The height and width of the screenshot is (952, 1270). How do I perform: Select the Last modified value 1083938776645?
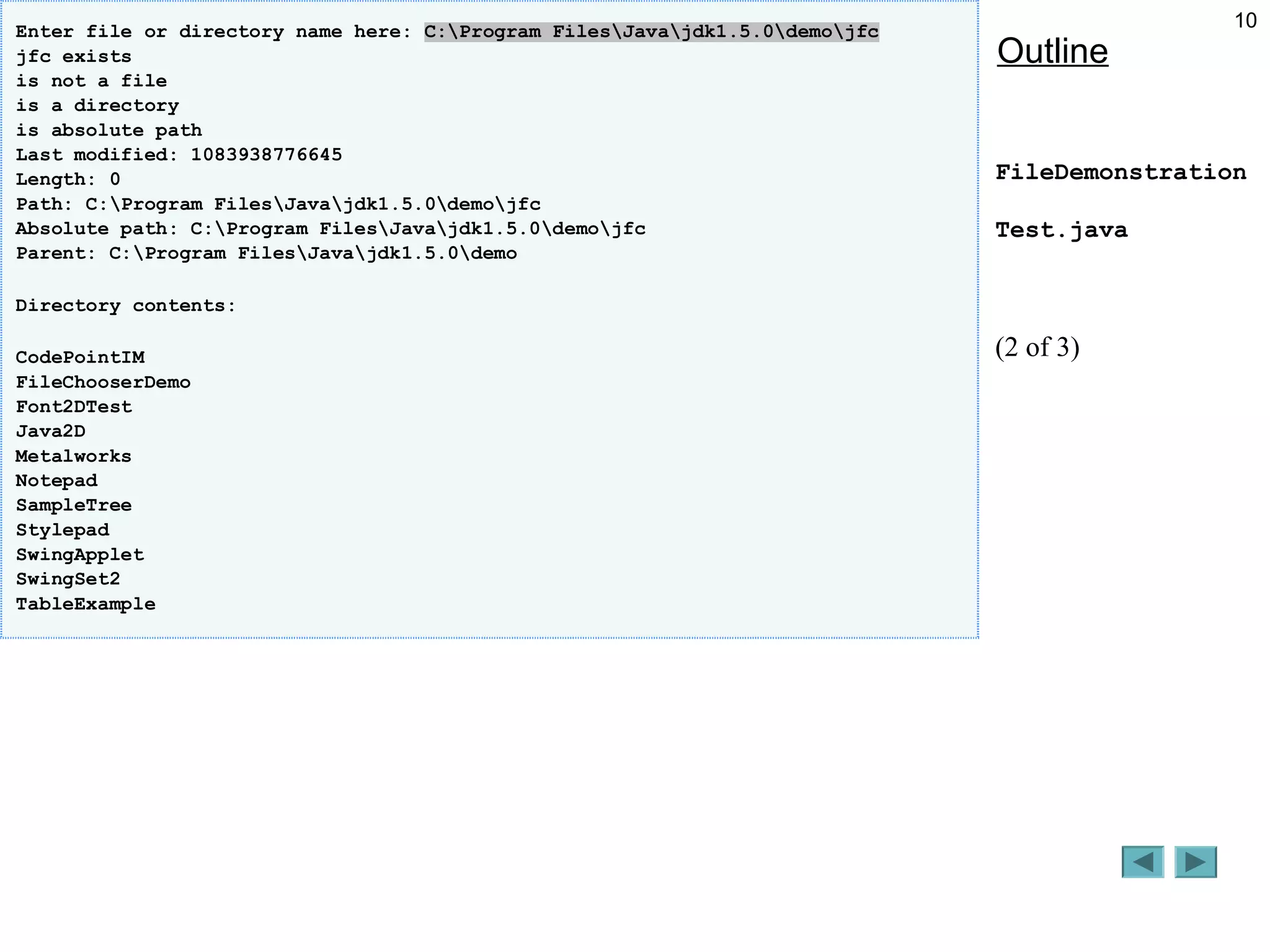click(x=266, y=155)
